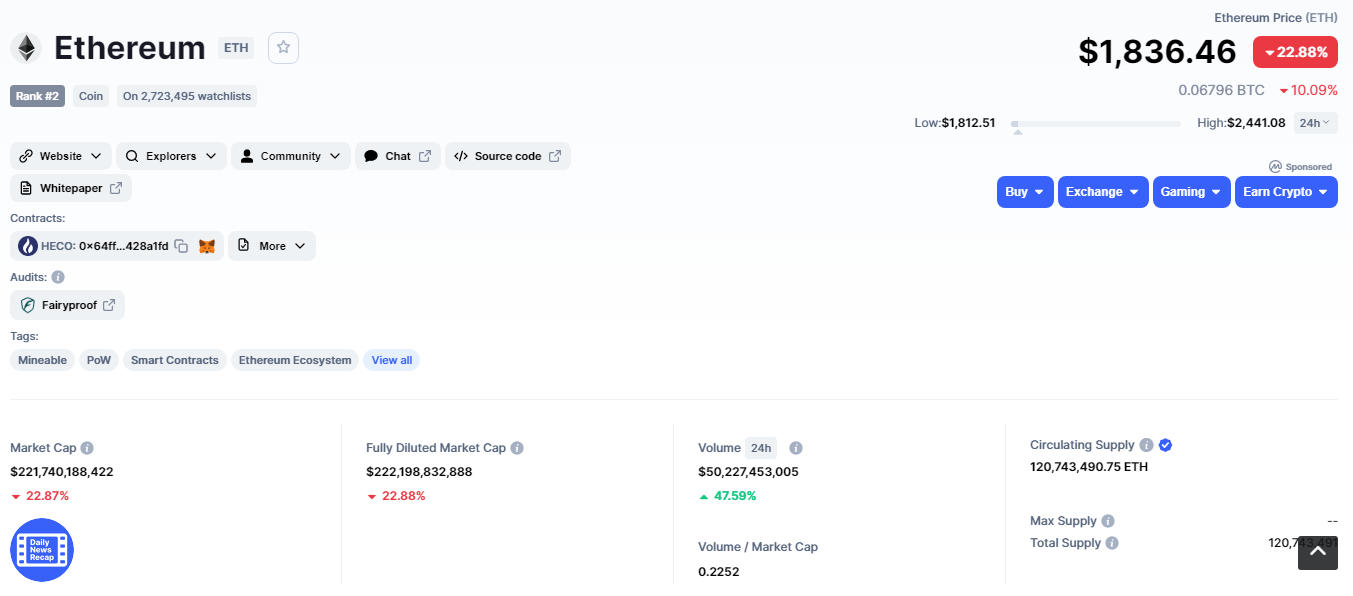Show Fully Diluted Market Cap info icon
This screenshot has width=1353, height=596.
[517, 448]
